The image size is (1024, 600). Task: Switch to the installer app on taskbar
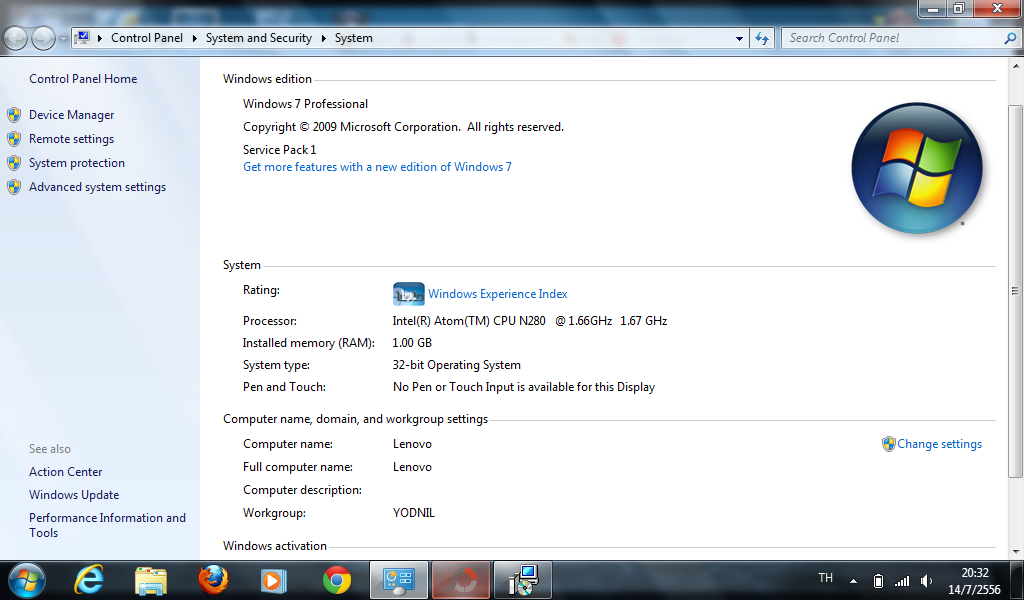coord(523,580)
